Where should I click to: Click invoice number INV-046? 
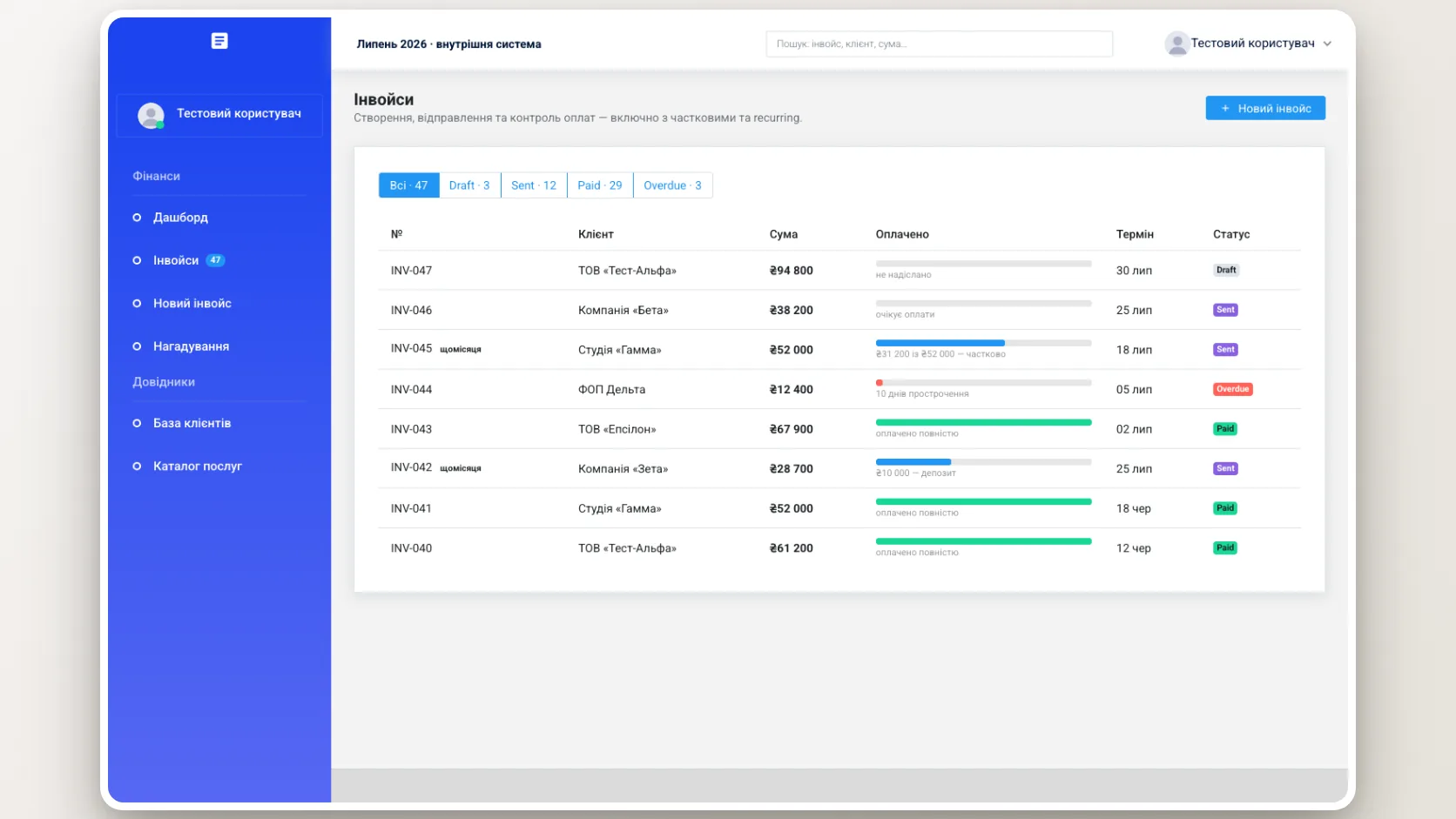[x=411, y=311]
